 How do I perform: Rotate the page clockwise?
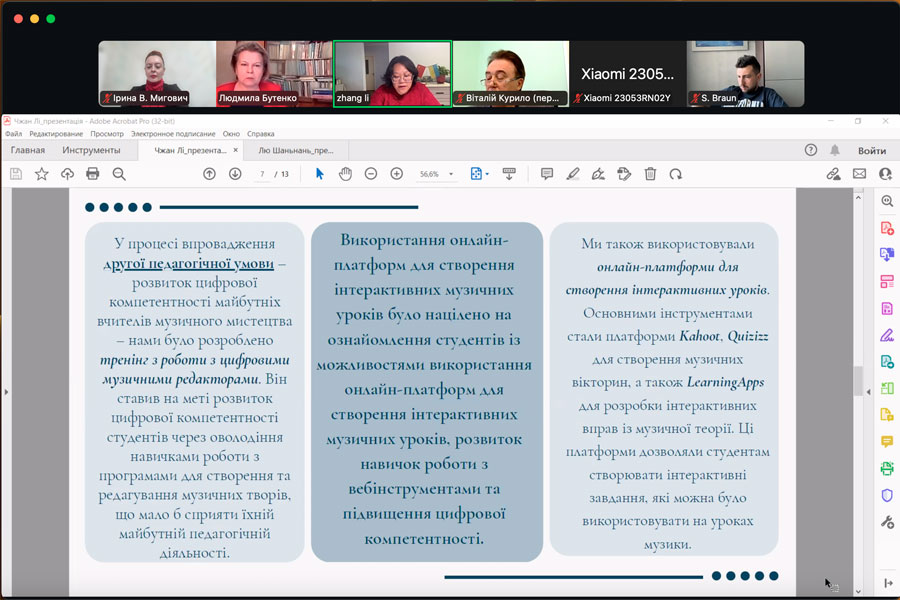[x=676, y=173]
